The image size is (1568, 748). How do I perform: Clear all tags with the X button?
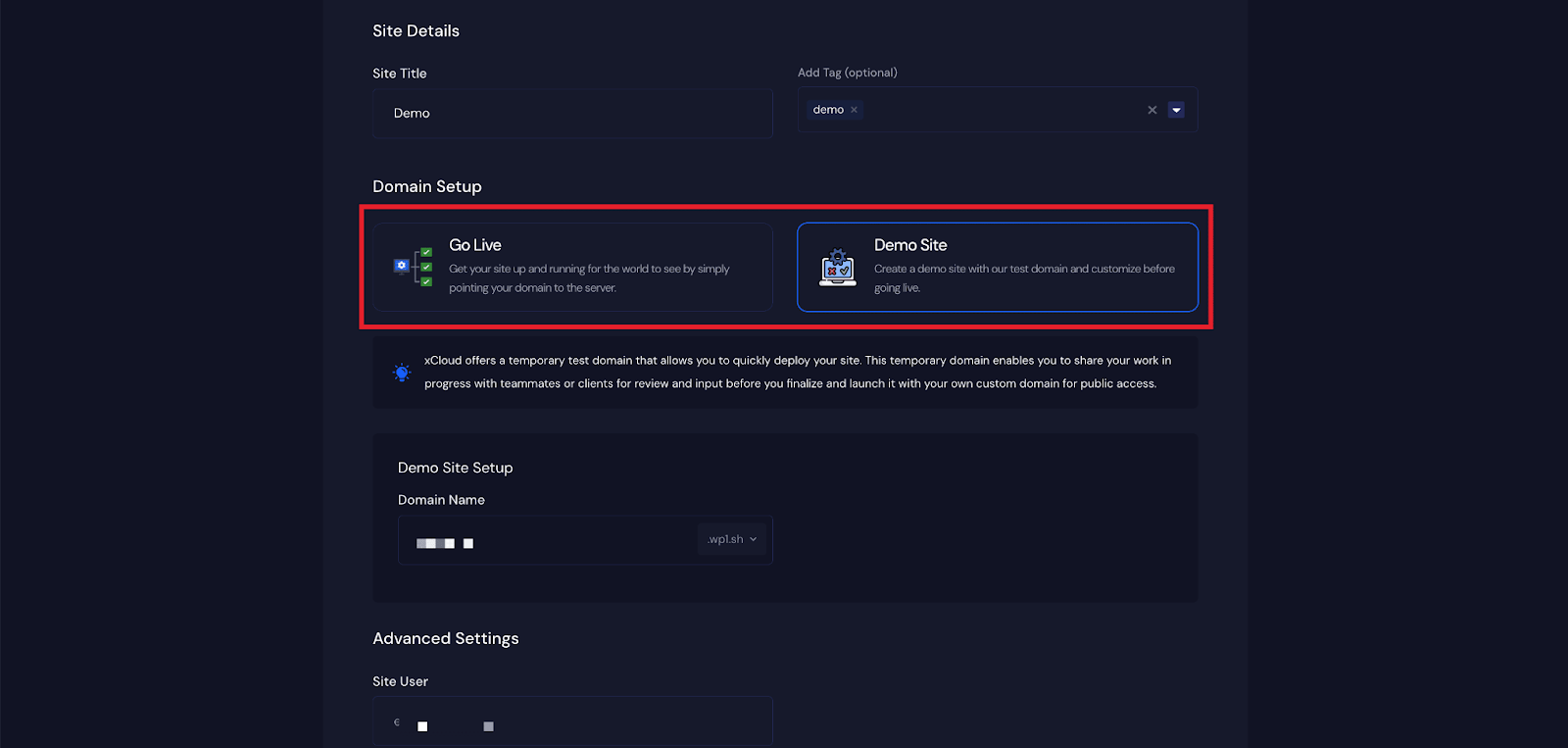pyautogui.click(x=1152, y=110)
